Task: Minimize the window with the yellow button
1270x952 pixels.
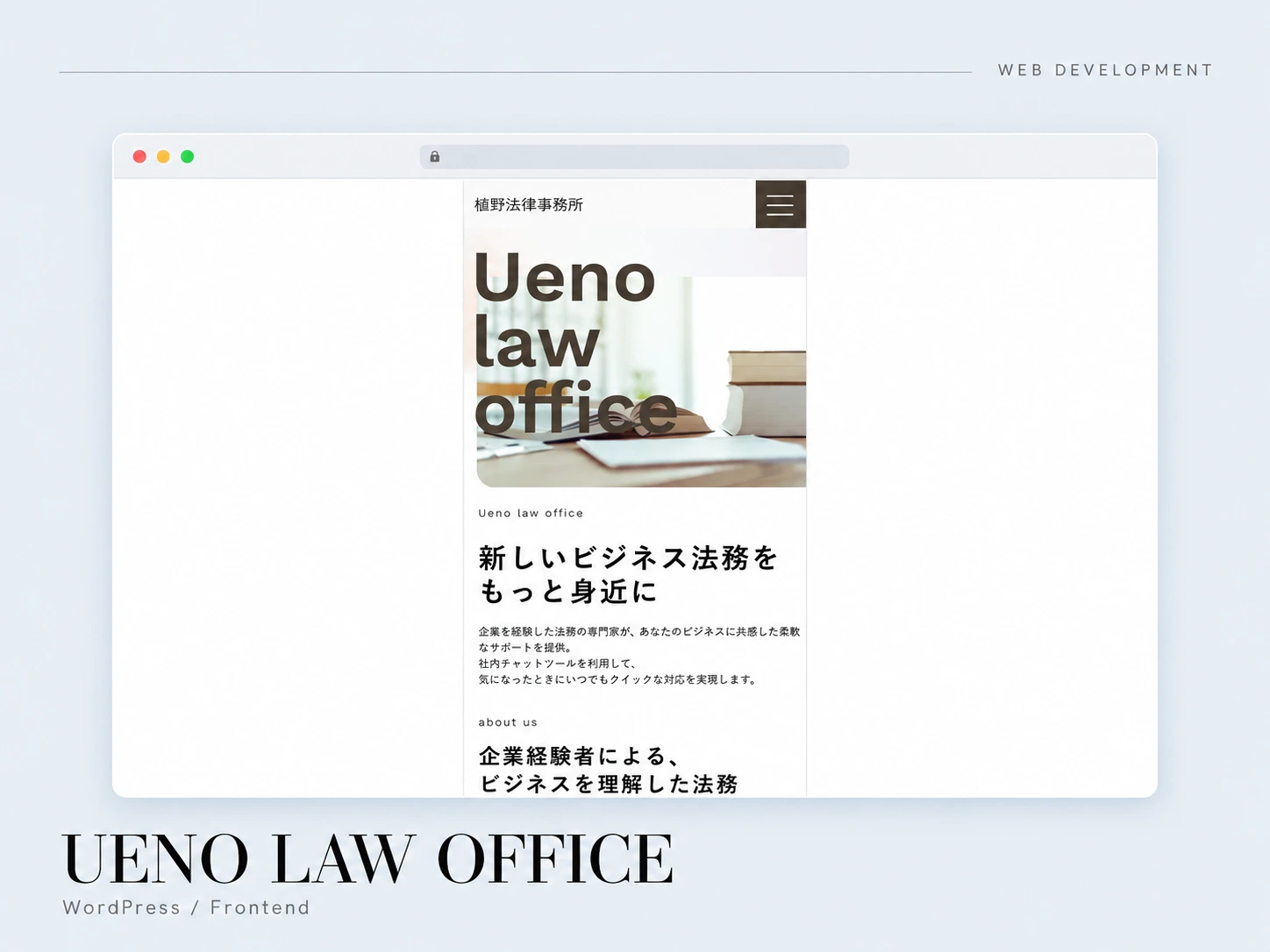Action: click(x=163, y=157)
